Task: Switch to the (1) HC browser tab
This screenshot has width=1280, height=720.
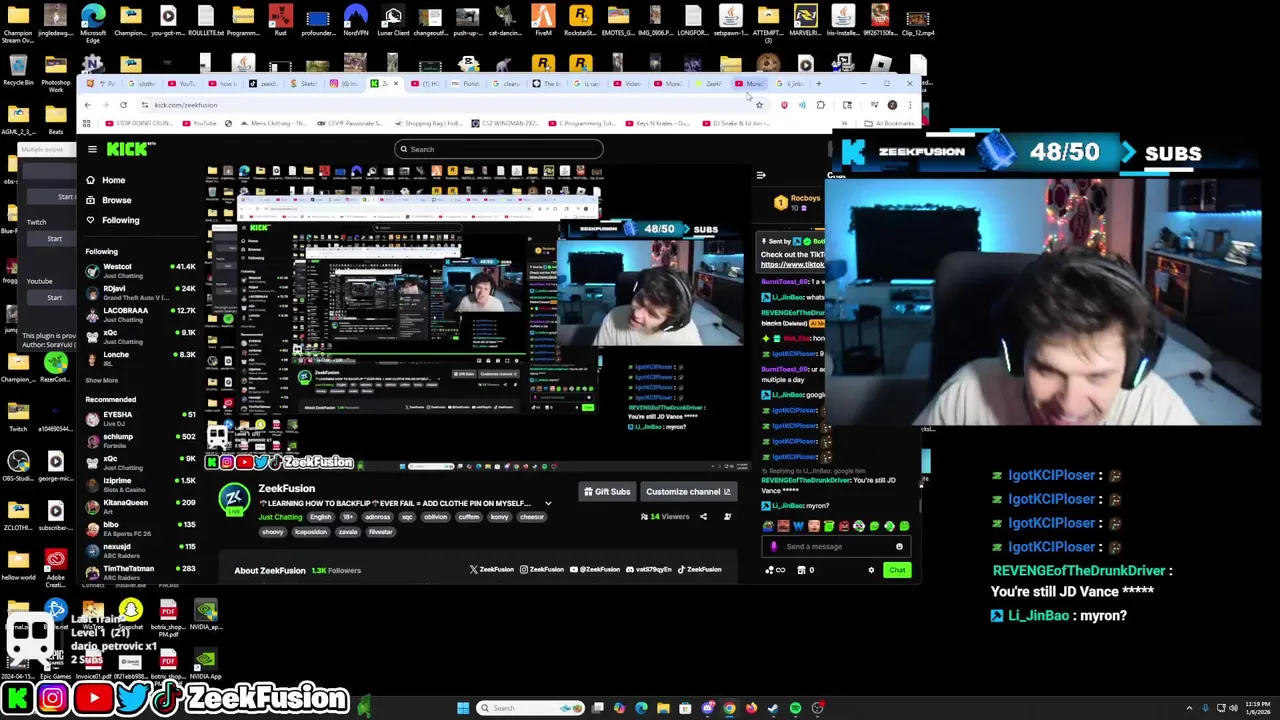Action: [x=427, y=84]
